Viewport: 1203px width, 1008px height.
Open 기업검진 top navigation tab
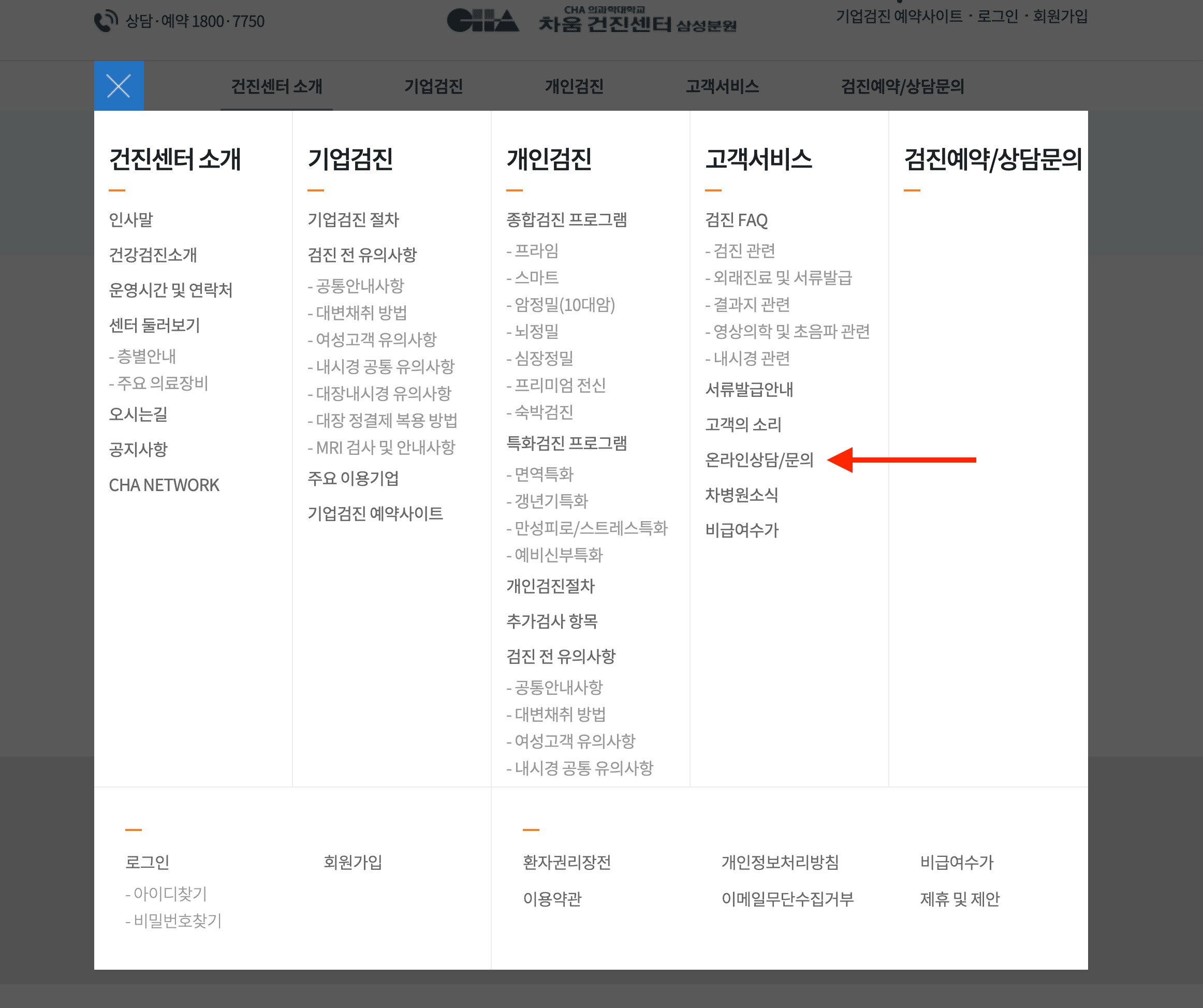coord(433,86)
